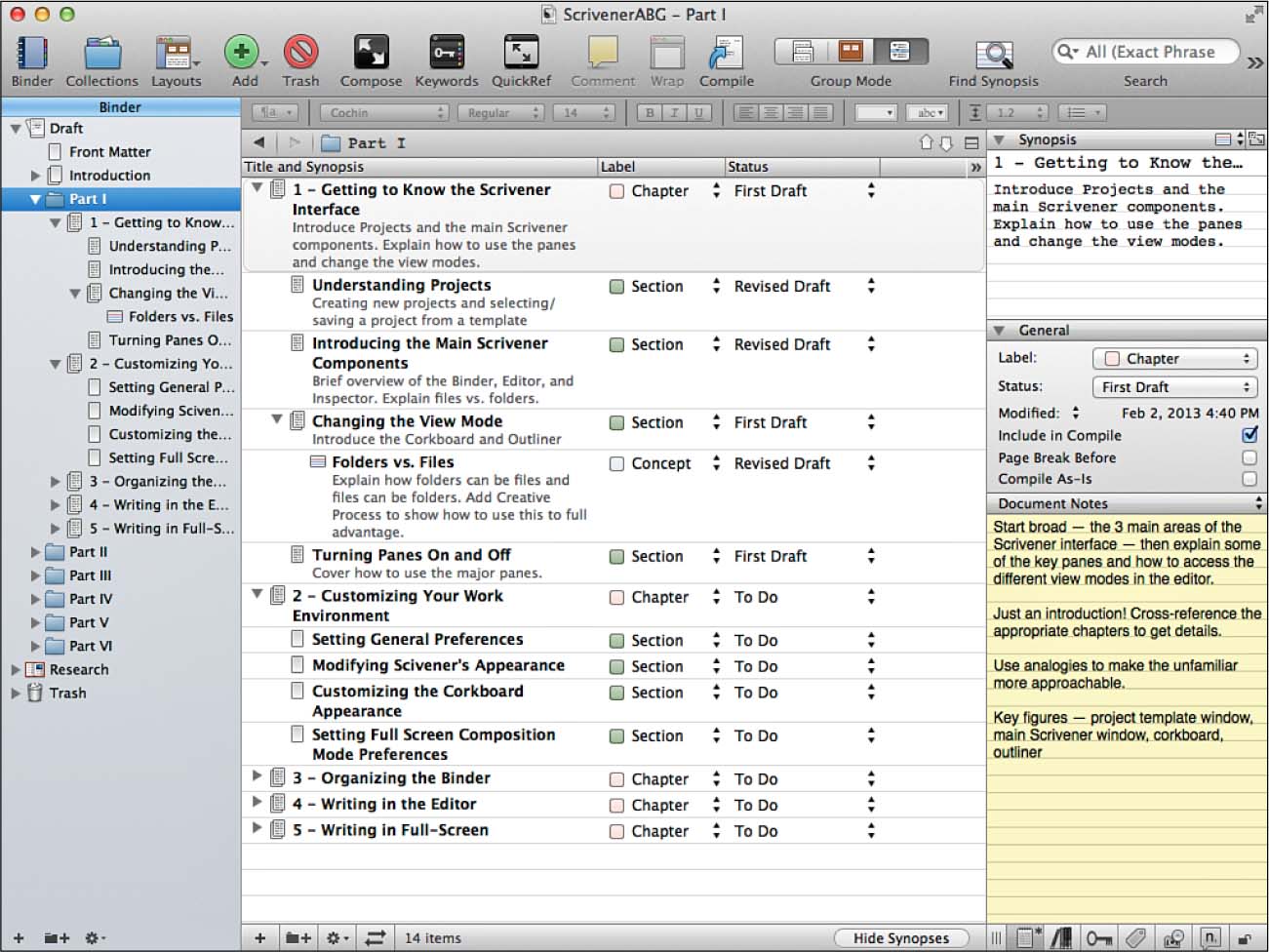
Task: Collapse the Synopsis section in inspector
Action: [999, 140]
